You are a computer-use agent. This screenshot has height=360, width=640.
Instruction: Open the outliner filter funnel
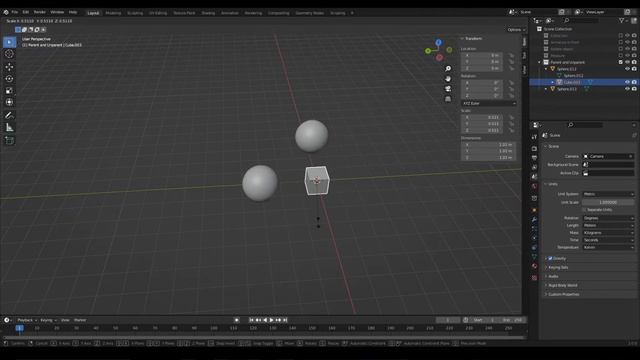622,20
